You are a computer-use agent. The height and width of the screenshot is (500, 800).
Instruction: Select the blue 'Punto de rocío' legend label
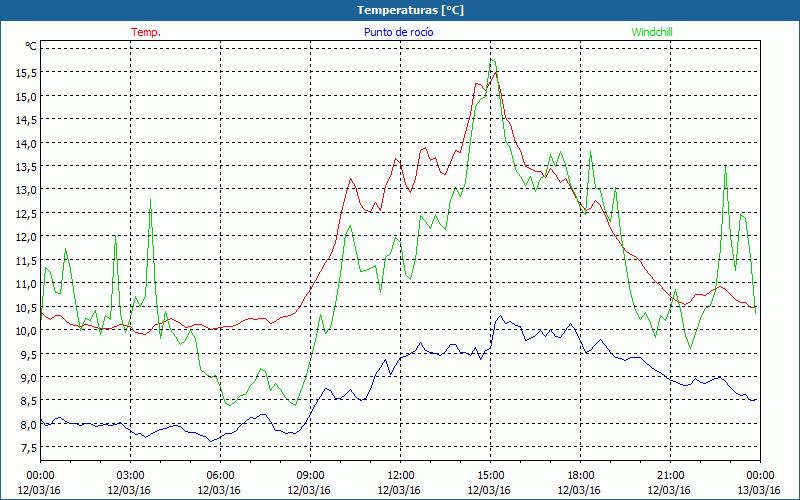[398, 32]
